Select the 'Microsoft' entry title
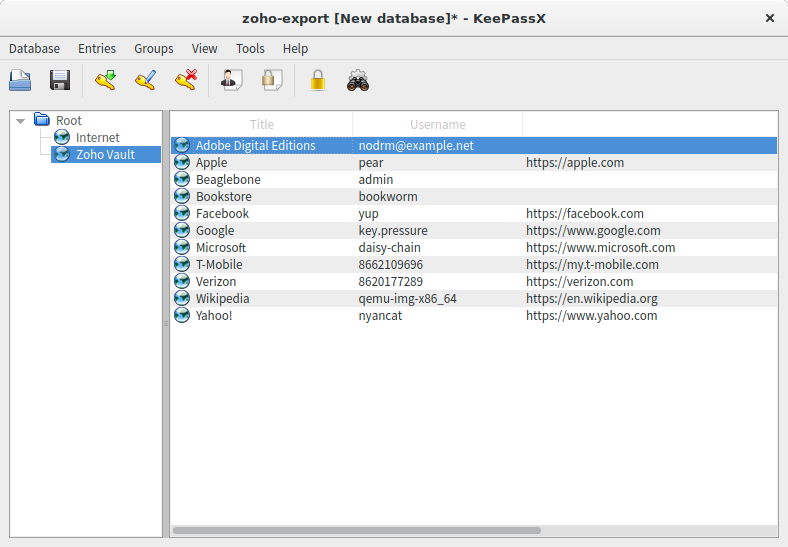The width and height of the screenshot is (788, 547). [x=221, y=247]
